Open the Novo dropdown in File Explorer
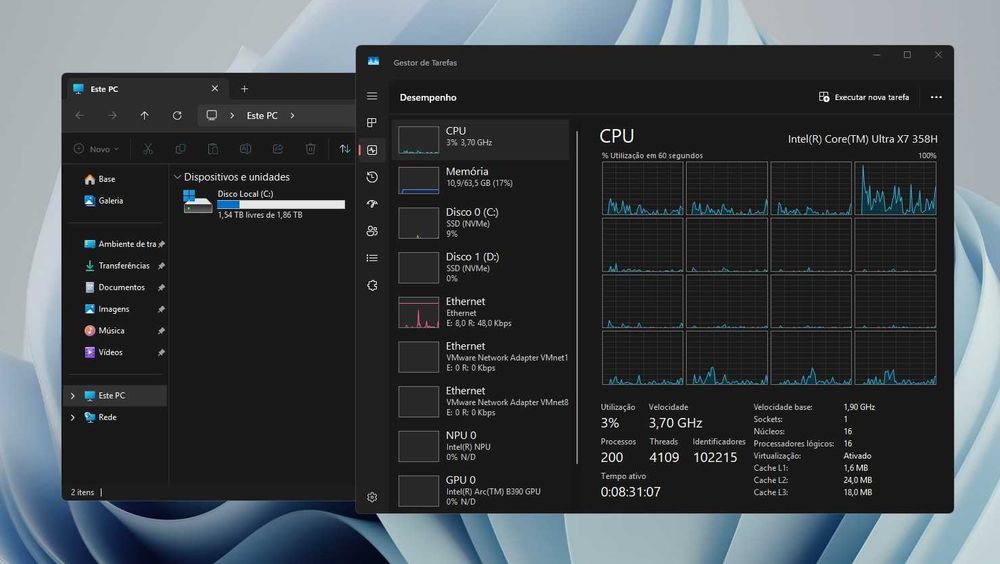This screenshot has width=1000, height=564. 96,149
